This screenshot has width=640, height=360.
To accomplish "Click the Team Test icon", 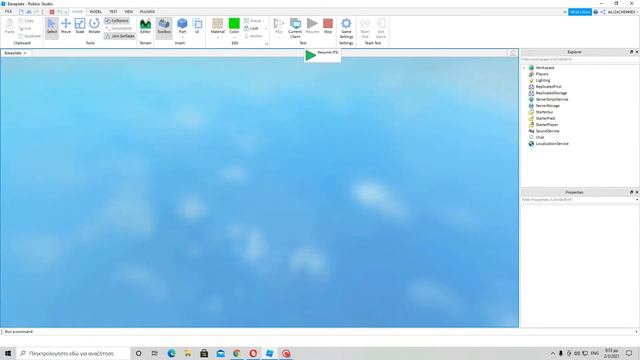I will pyautogui.click(x=365, y=28).
